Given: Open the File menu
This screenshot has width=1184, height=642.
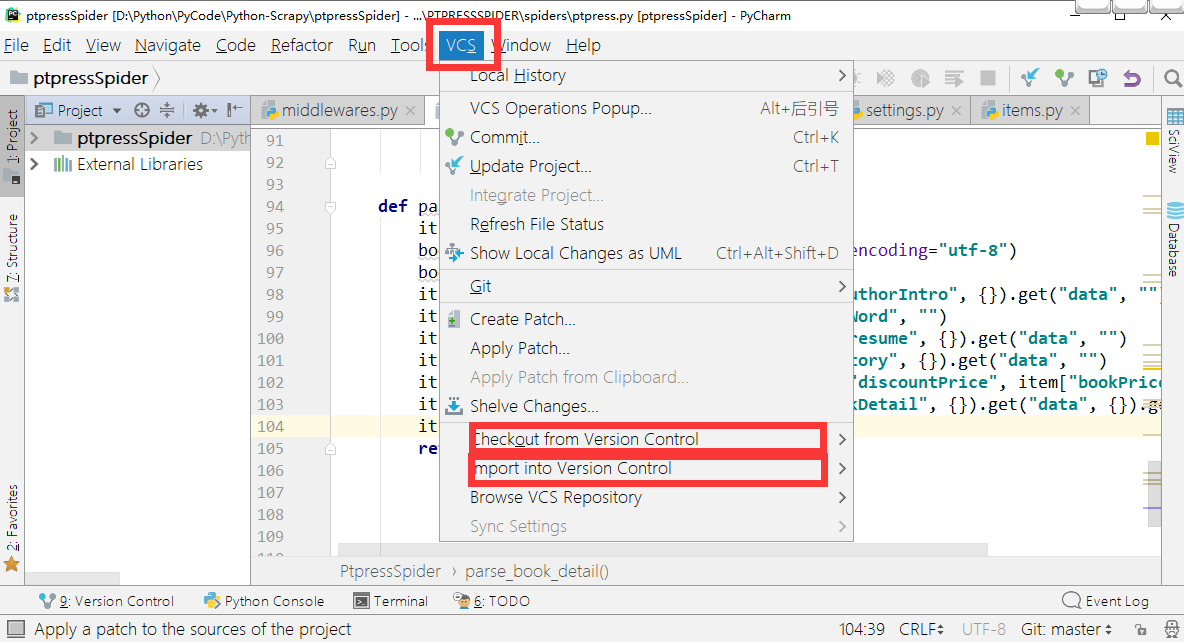Looking at the screenshot, I should tap(16, 45).
